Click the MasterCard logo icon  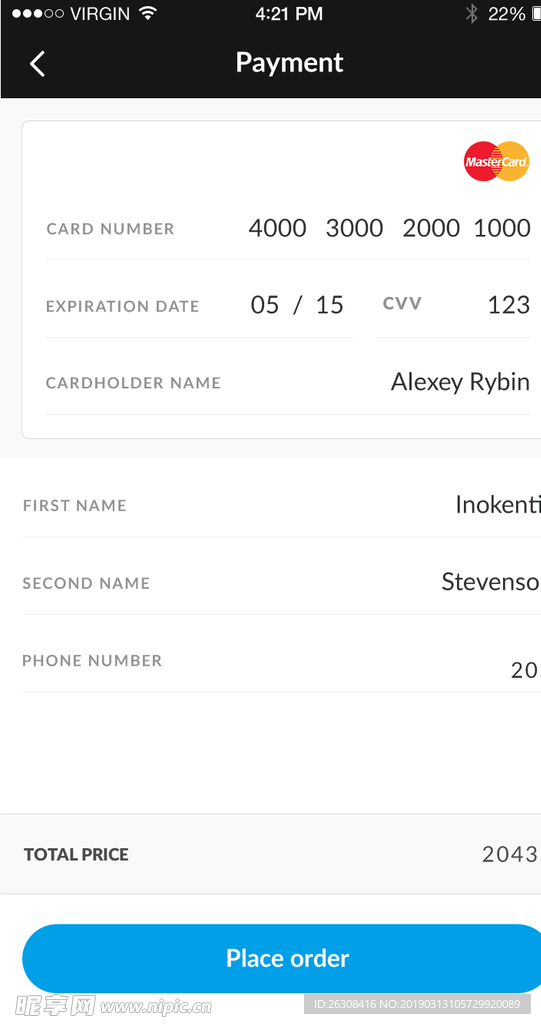(x=497, y=161)
